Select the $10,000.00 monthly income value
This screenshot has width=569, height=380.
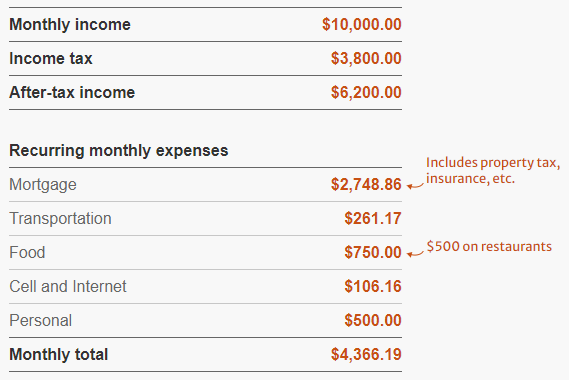(362, 25)
